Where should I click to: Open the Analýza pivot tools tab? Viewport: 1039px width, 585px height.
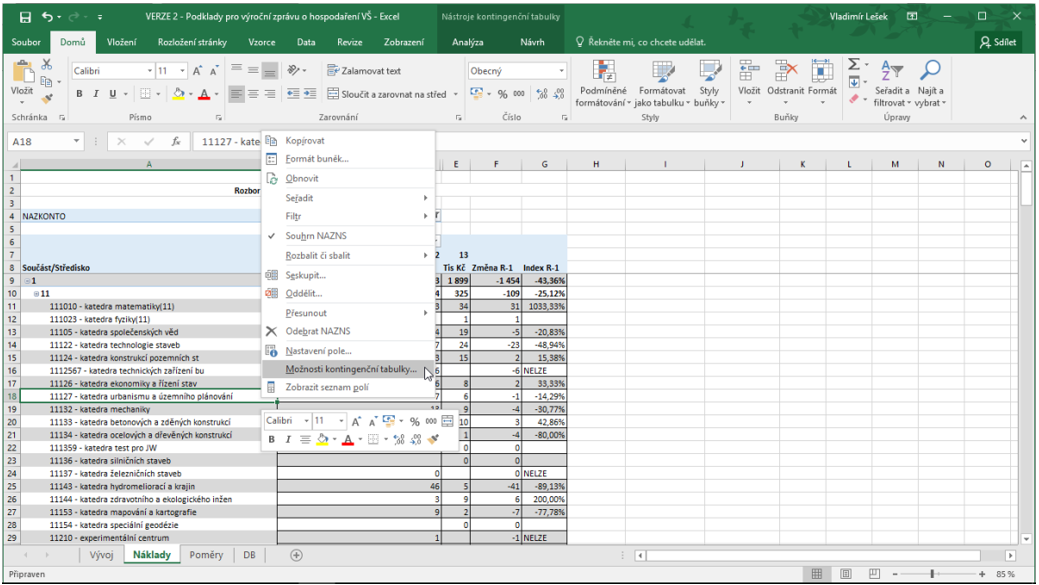click(468, 42)
